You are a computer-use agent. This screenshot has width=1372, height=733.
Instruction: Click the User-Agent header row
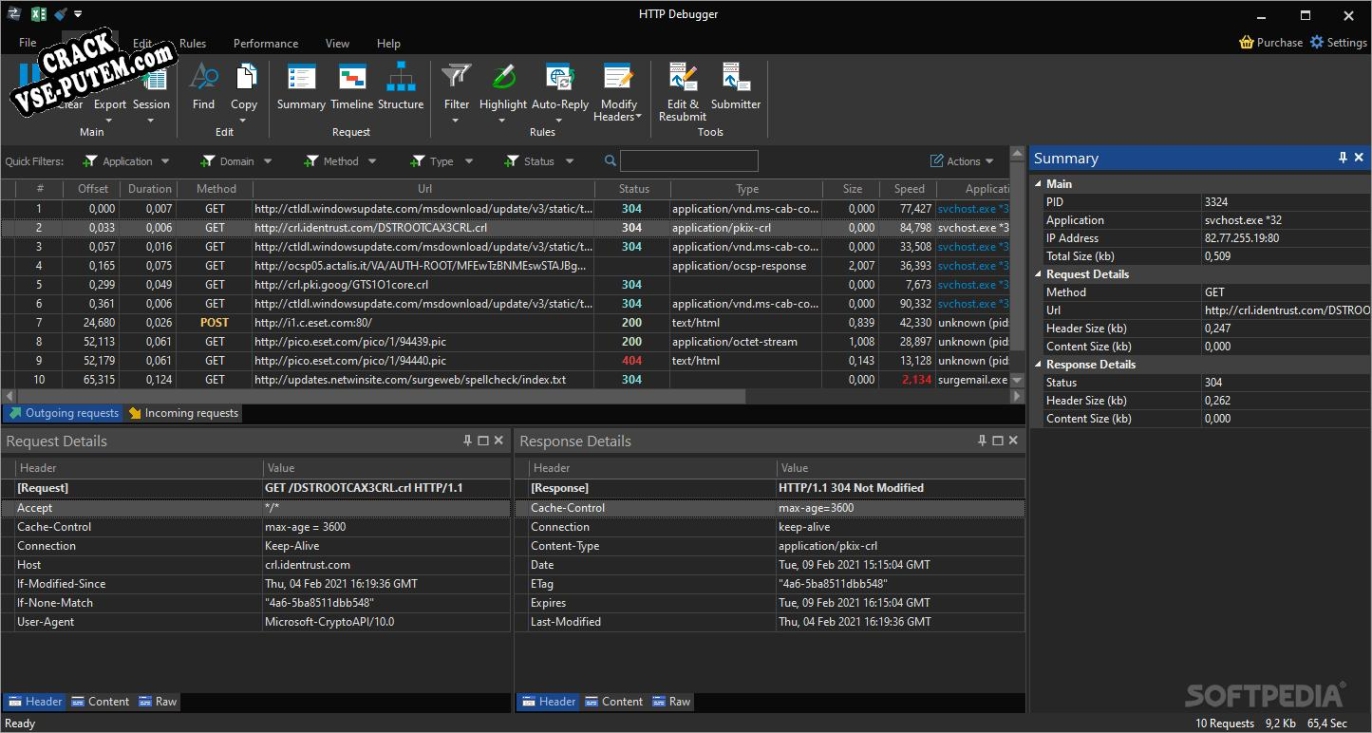click(256, 622)
